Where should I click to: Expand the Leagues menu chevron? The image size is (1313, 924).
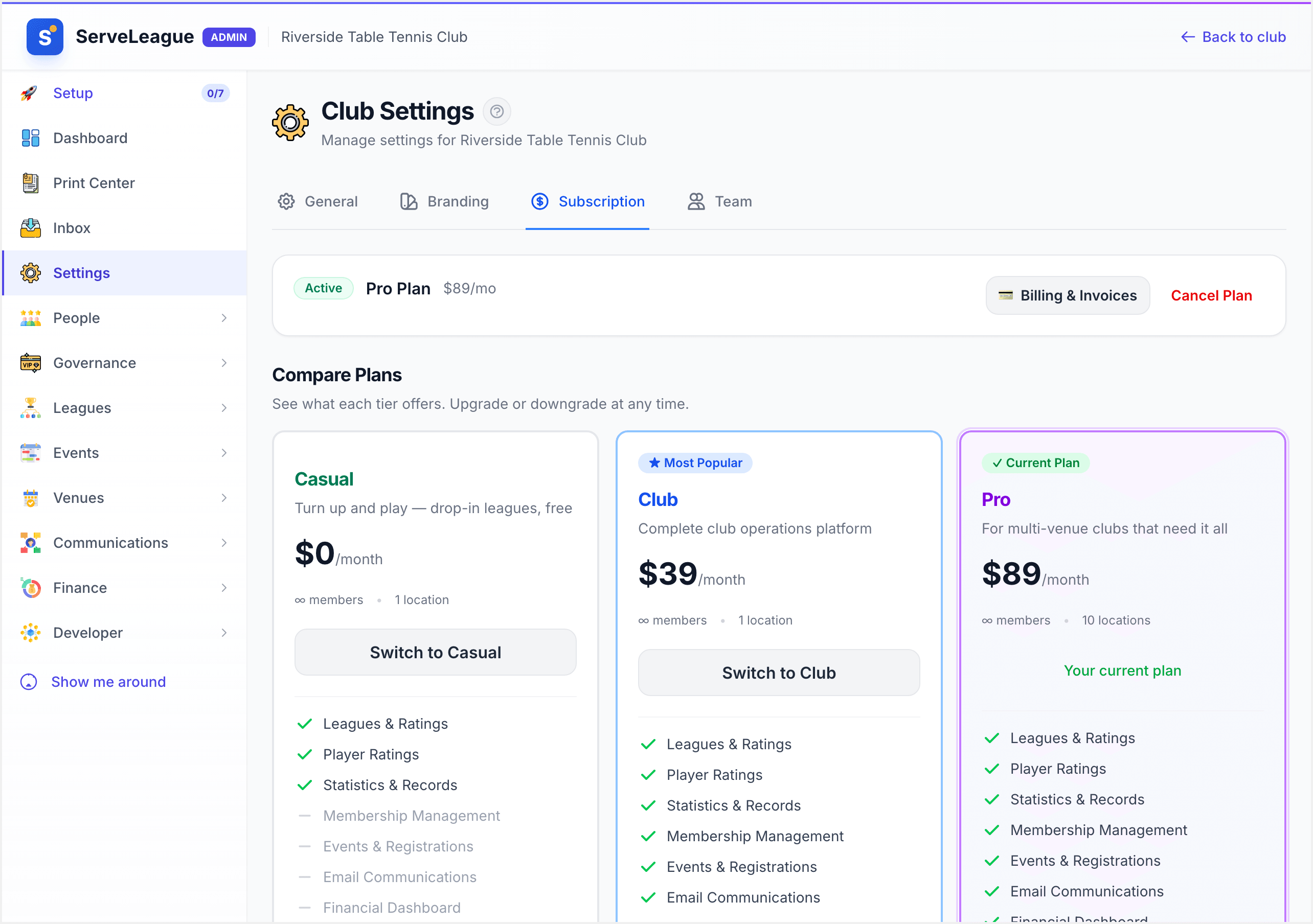click(223, 408)
